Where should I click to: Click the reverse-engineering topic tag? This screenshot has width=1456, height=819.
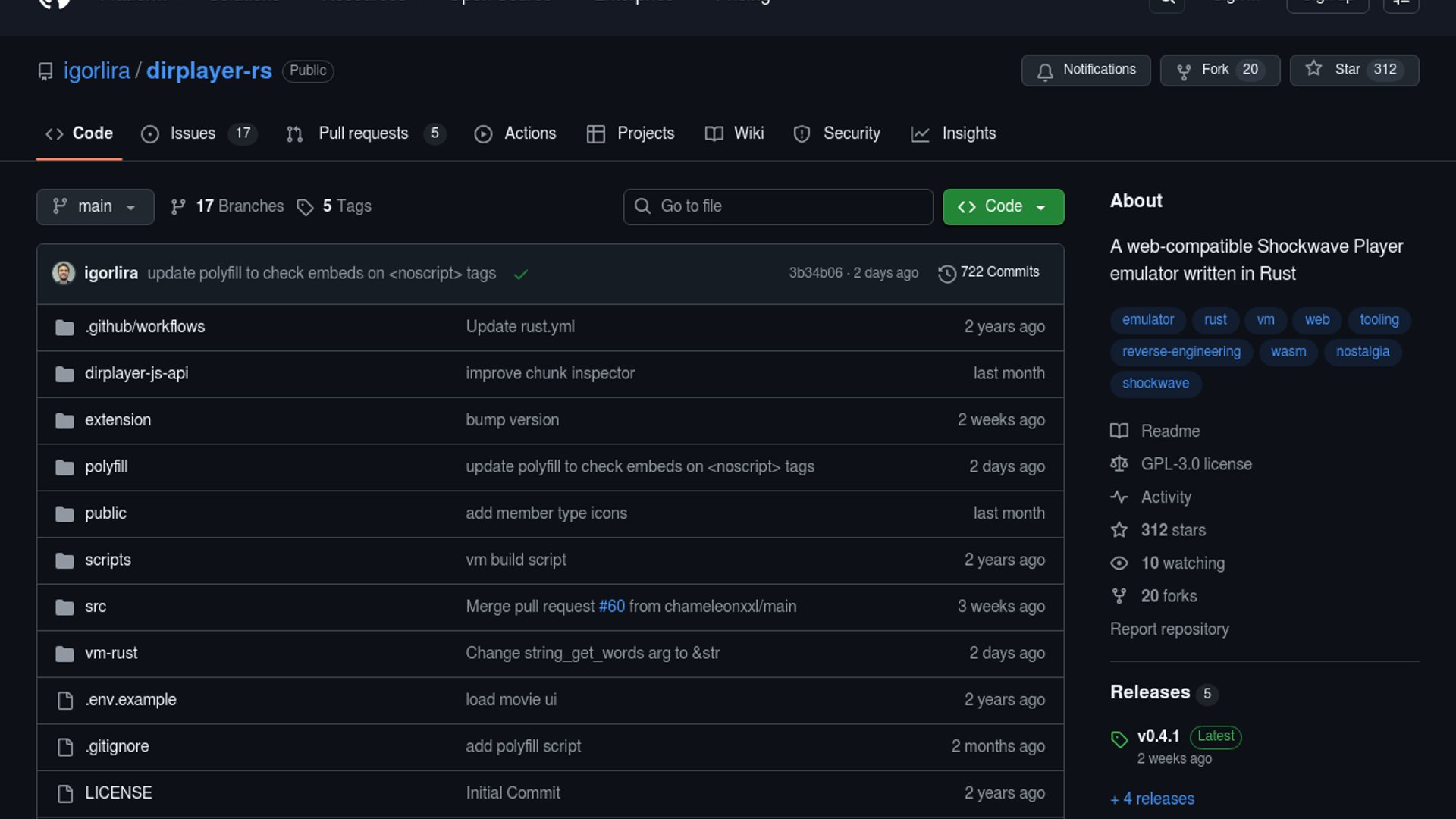[x=1181, y=352]
